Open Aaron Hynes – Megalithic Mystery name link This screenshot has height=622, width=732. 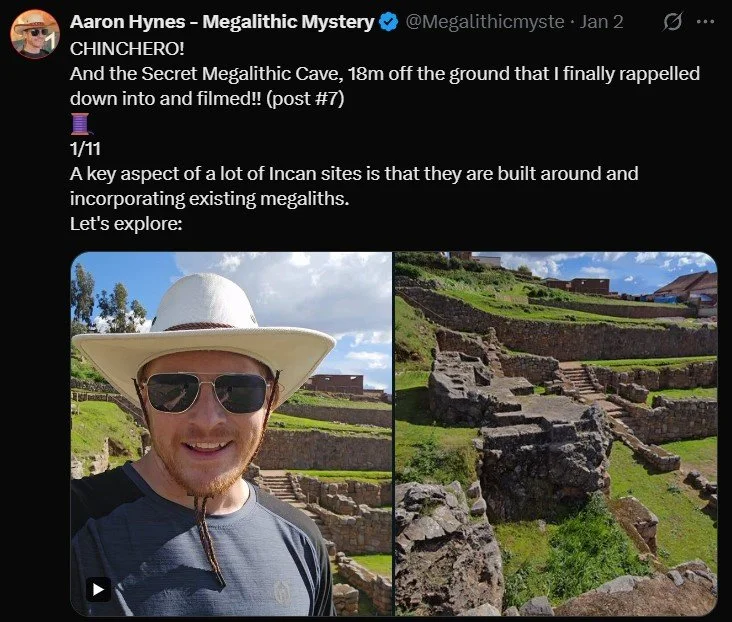pyautogui.click(x=222, y=22)
